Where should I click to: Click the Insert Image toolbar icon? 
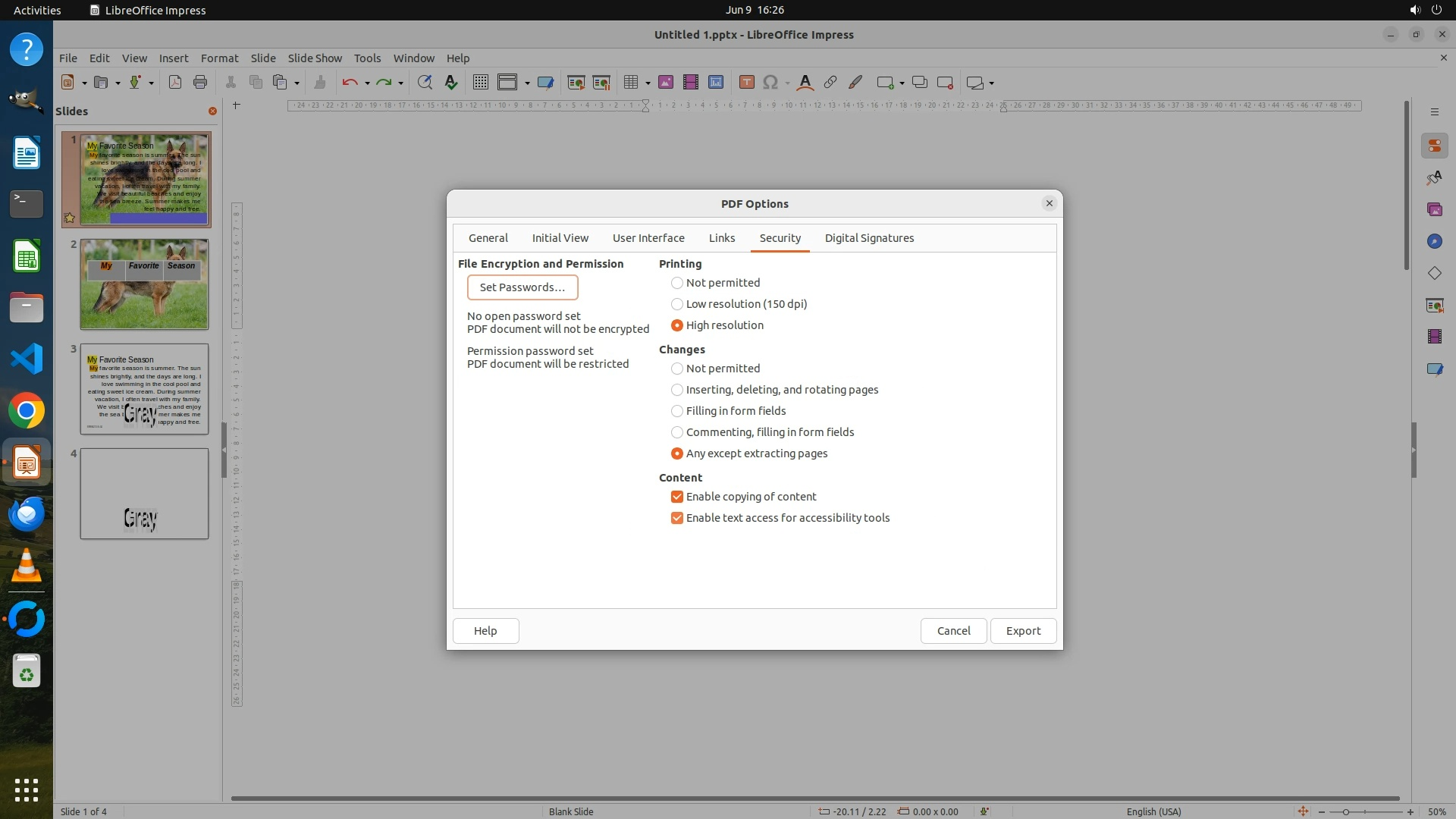point(666,83)
